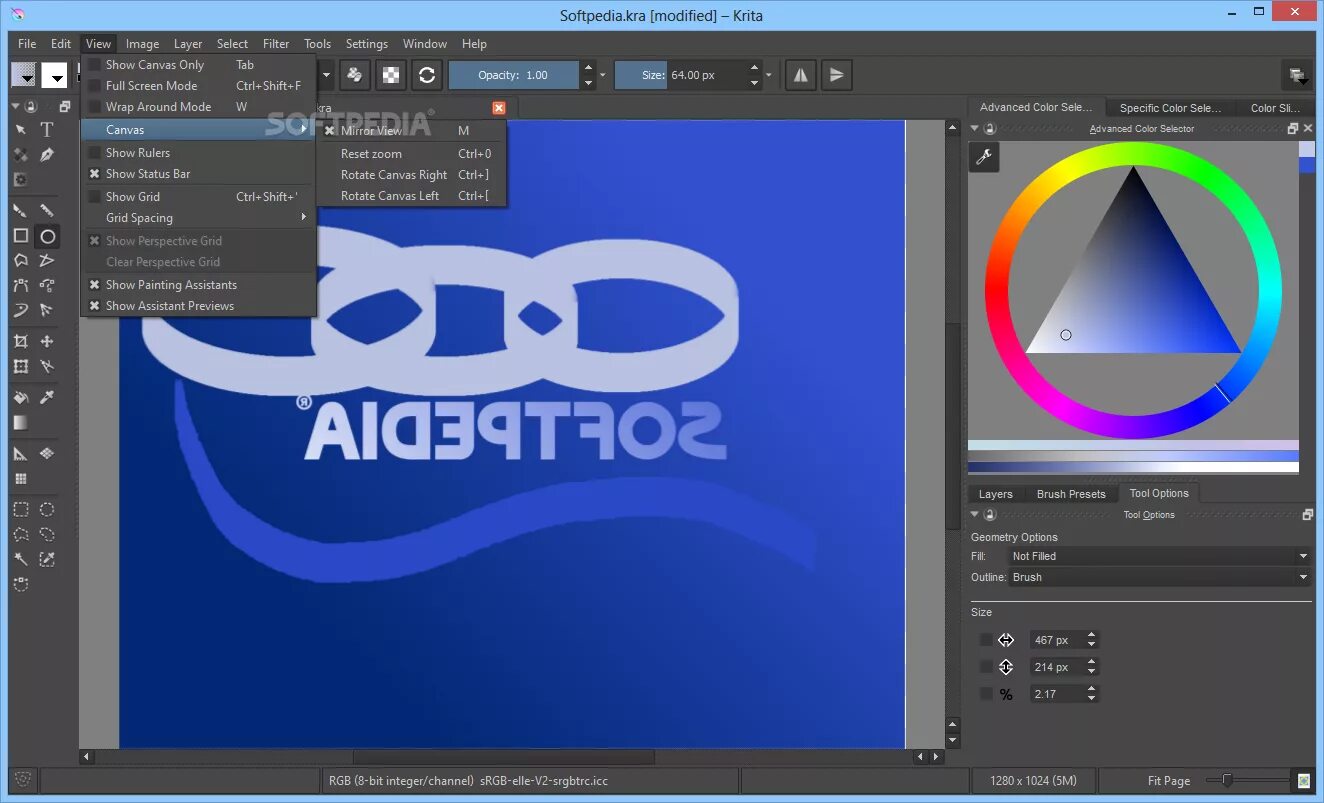This screenshot has height=803, width=1324.
Task: Float the Advanced Color Selector docker
Action: 1292,128
